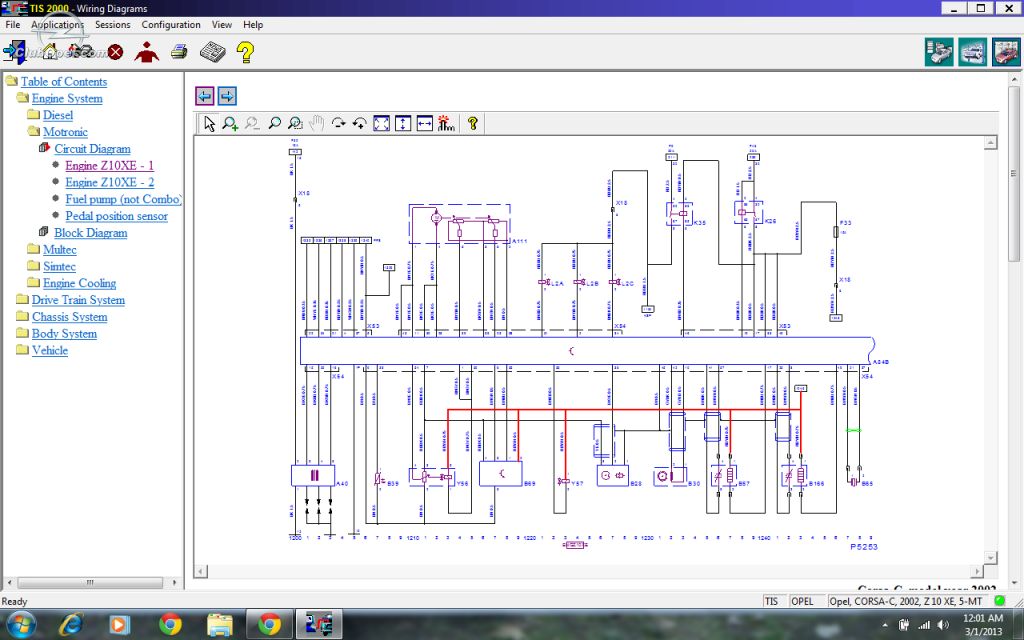Screen dimensions: 1024x640
Task: Rotate the diagram clockwise
Action: pos(338,123)
